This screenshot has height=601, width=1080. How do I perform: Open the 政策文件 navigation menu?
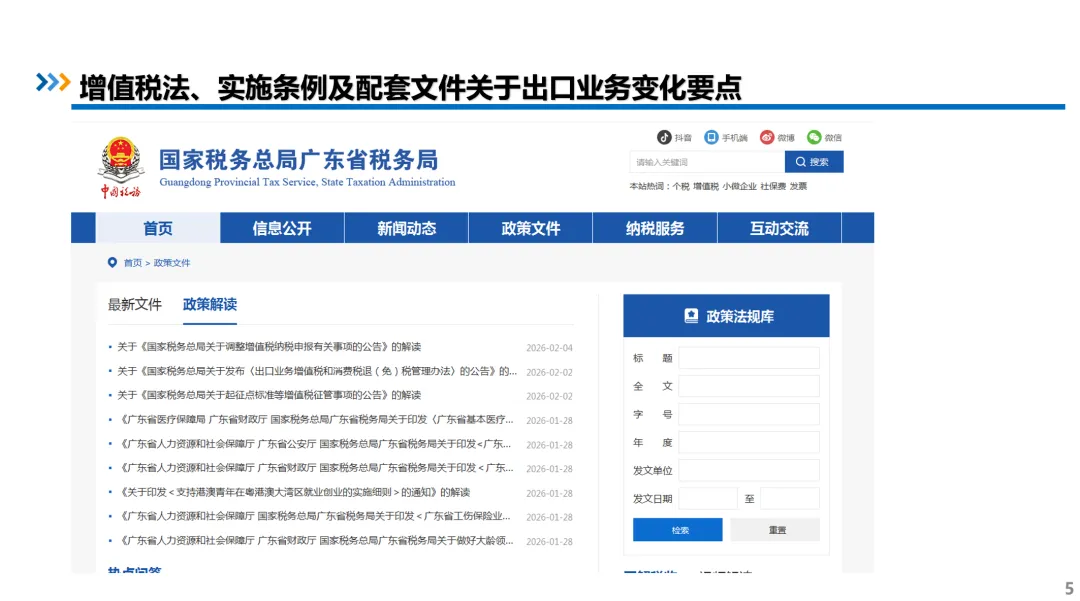[530, 228]
